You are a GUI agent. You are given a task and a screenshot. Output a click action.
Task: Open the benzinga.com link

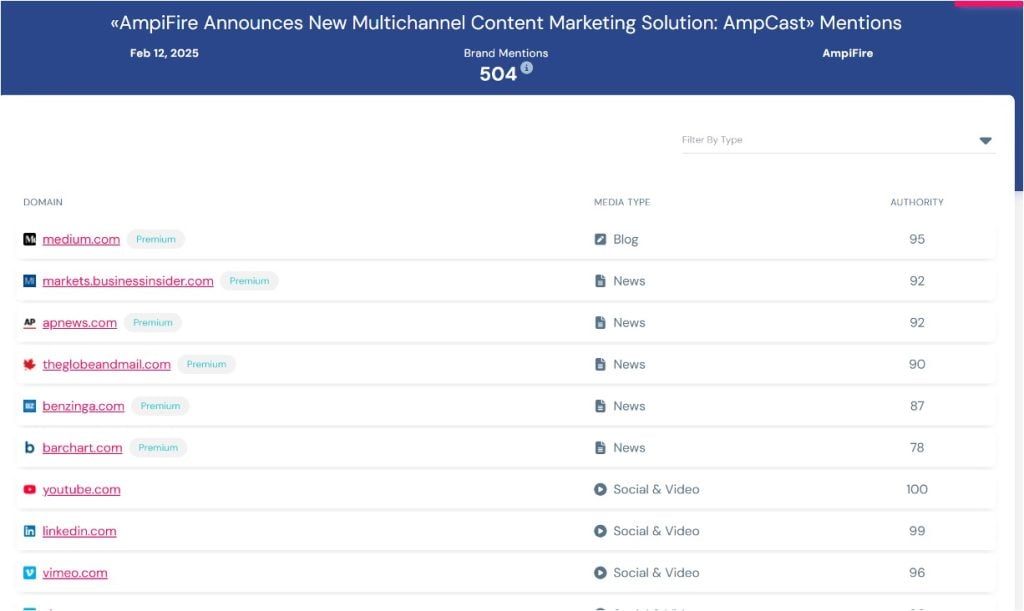click(83, 406)
